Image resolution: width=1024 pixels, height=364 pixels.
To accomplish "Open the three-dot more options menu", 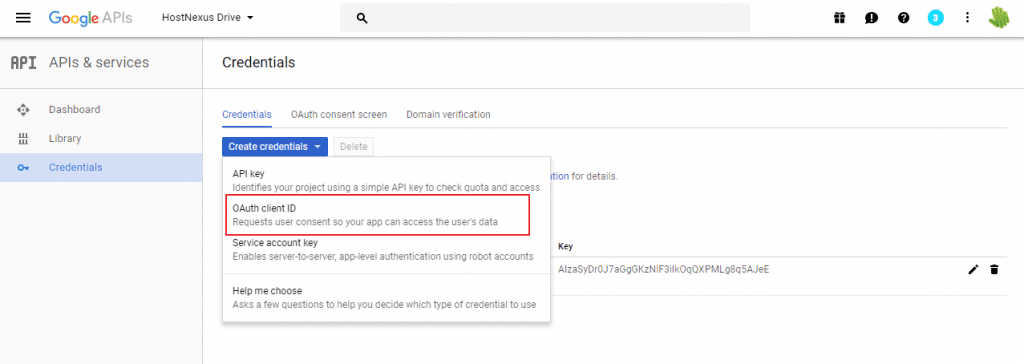I will pos(967,18).
